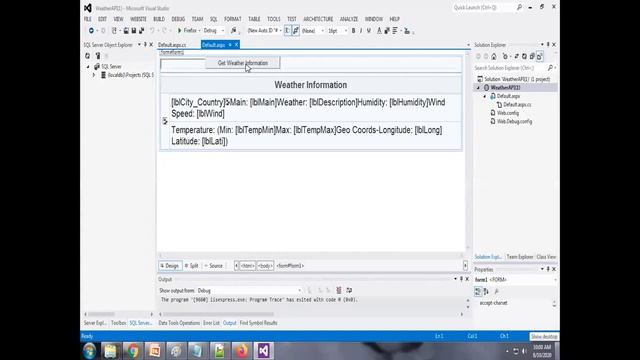Open the ARCHITECTURE menu
This screenshot has height=360, width=640.
pyautogui.click(x=318, y=19)
